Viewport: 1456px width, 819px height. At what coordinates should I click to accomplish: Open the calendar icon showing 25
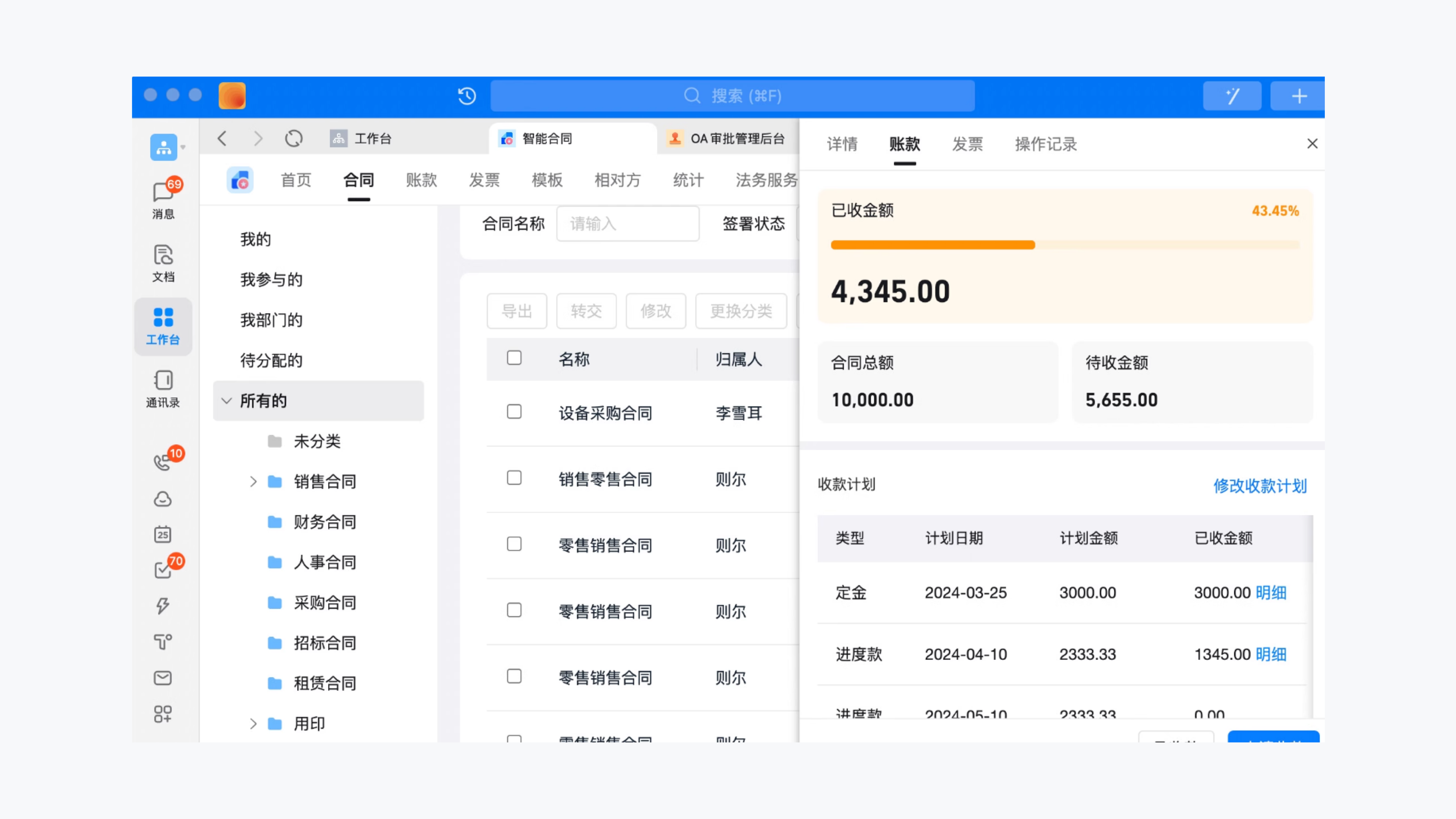point(163,534)
